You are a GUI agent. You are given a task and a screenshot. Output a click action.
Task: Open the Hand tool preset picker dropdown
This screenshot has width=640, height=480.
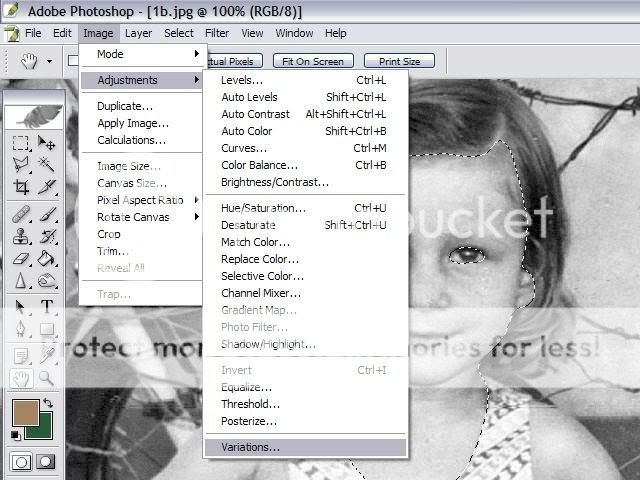point(51,61)
